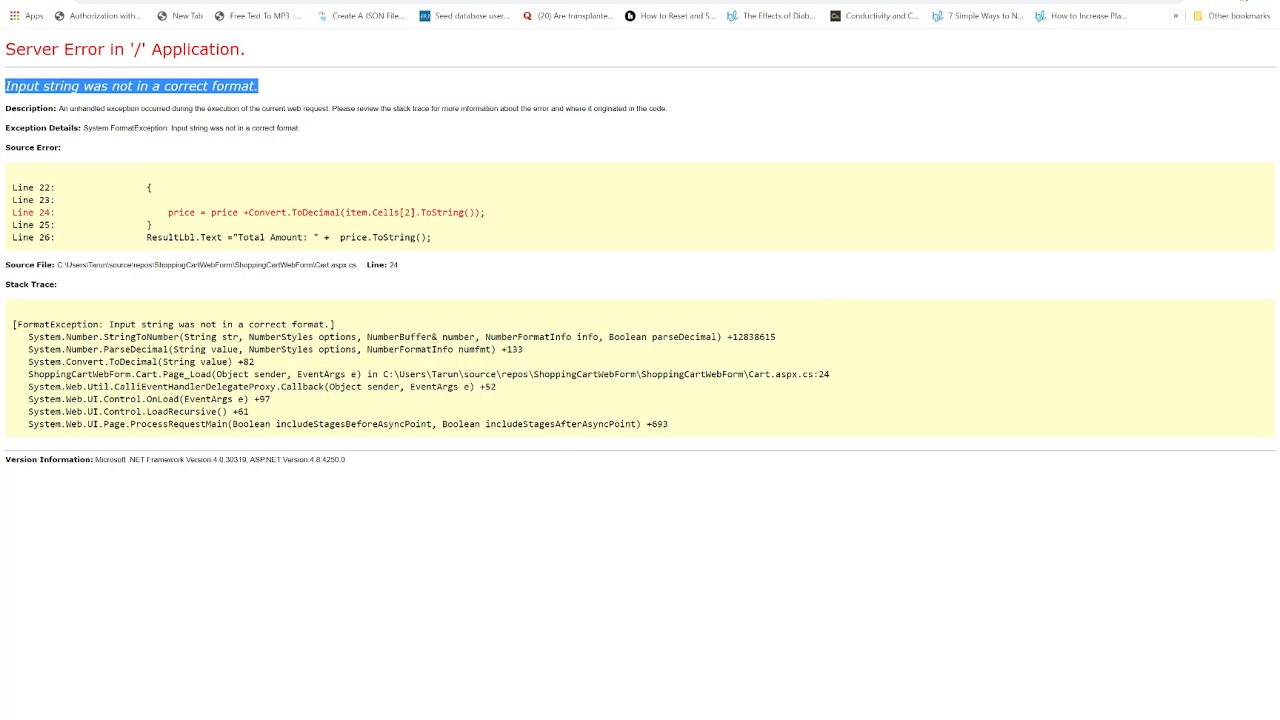Click source line 26 with ResultLbl.Text

point(221,237)
